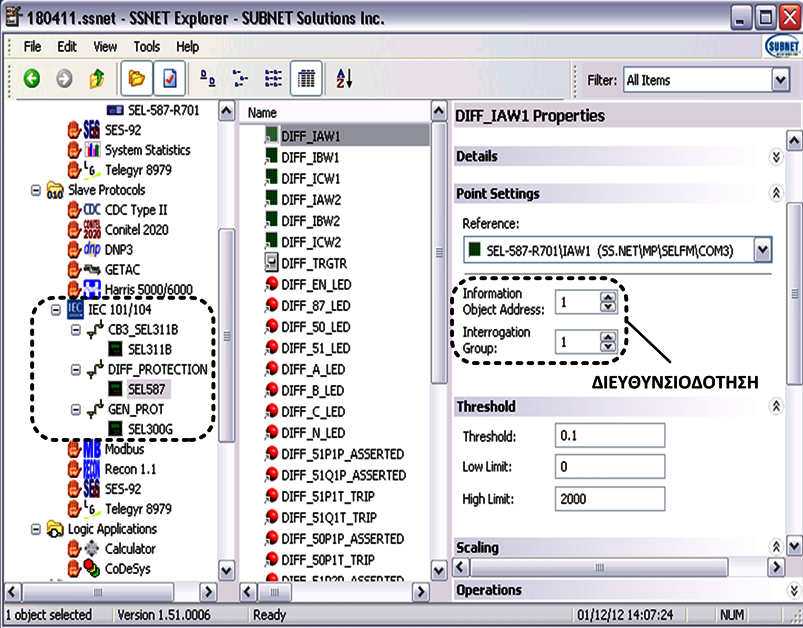Switch to small icons view
This screenshot has width=803, height=628.
[x=240, y=78]
